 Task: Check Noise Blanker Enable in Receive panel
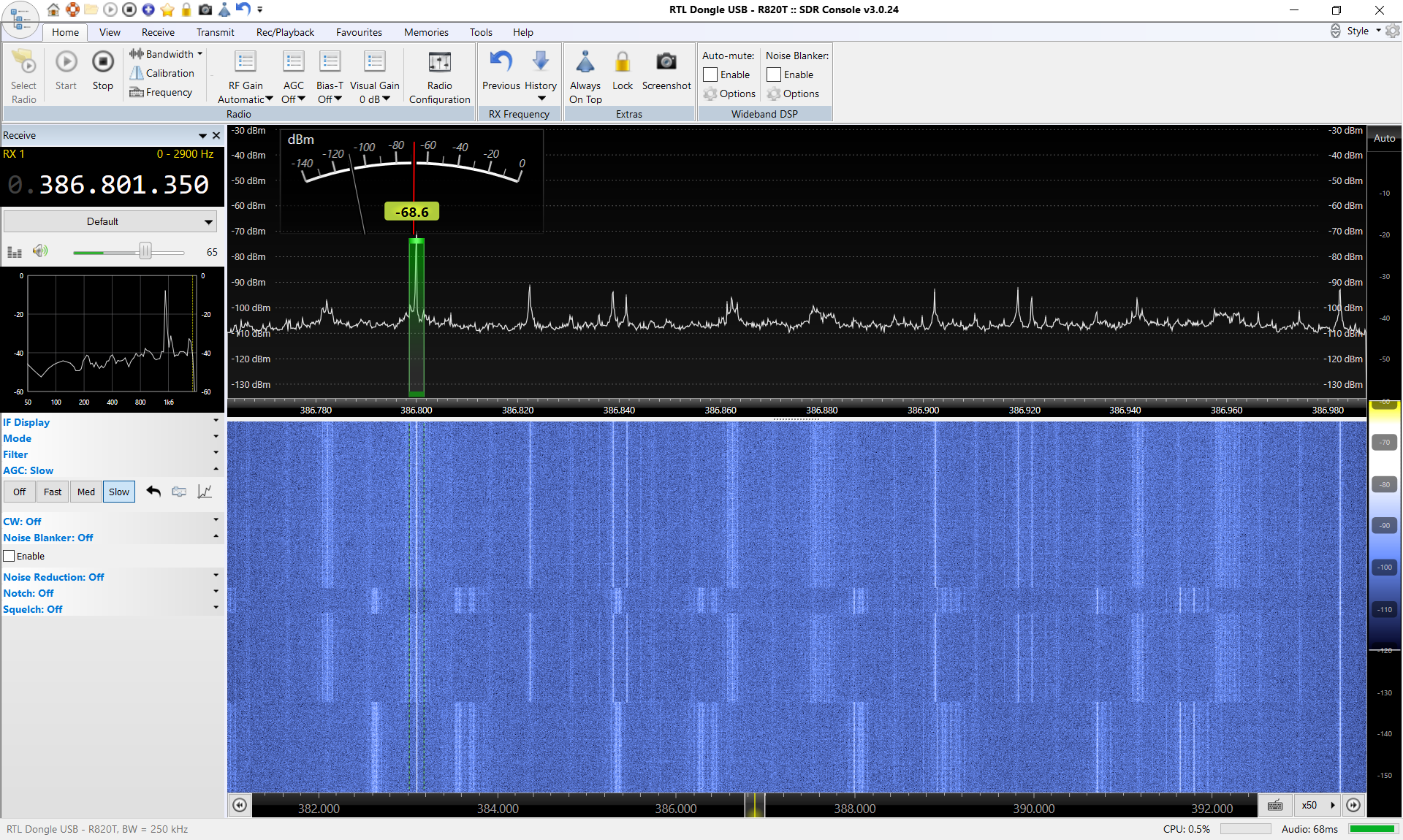(x=9, y=556)
